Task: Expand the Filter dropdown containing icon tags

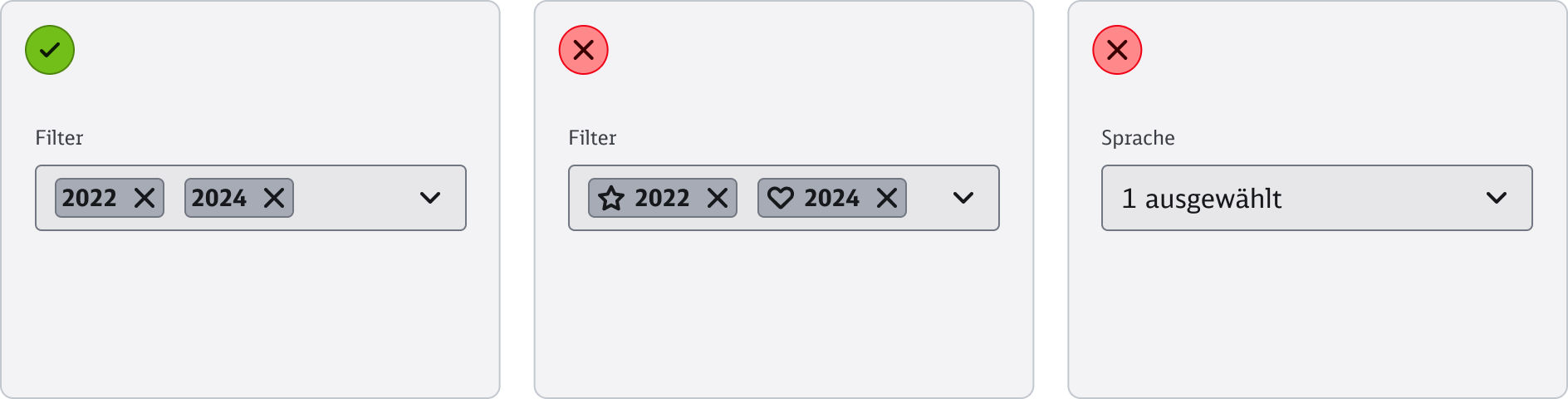Action: [x=963, y=198]
